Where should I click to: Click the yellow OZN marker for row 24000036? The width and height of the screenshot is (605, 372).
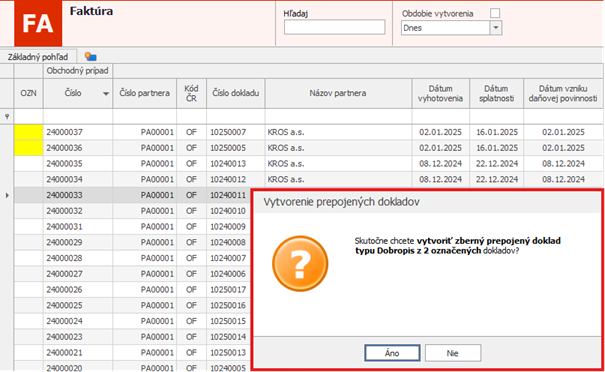pos(29,148)
